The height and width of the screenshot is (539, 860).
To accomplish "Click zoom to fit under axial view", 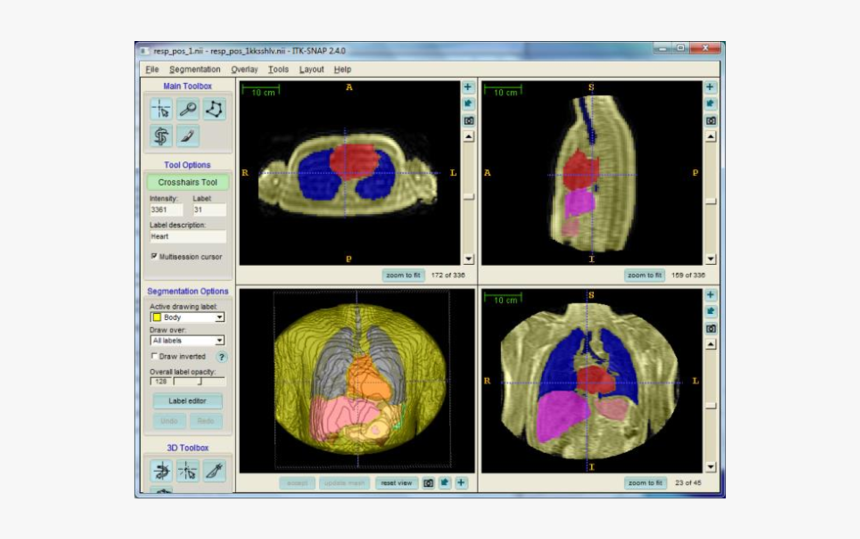I will pyautogui.click(x=403, y=275).
